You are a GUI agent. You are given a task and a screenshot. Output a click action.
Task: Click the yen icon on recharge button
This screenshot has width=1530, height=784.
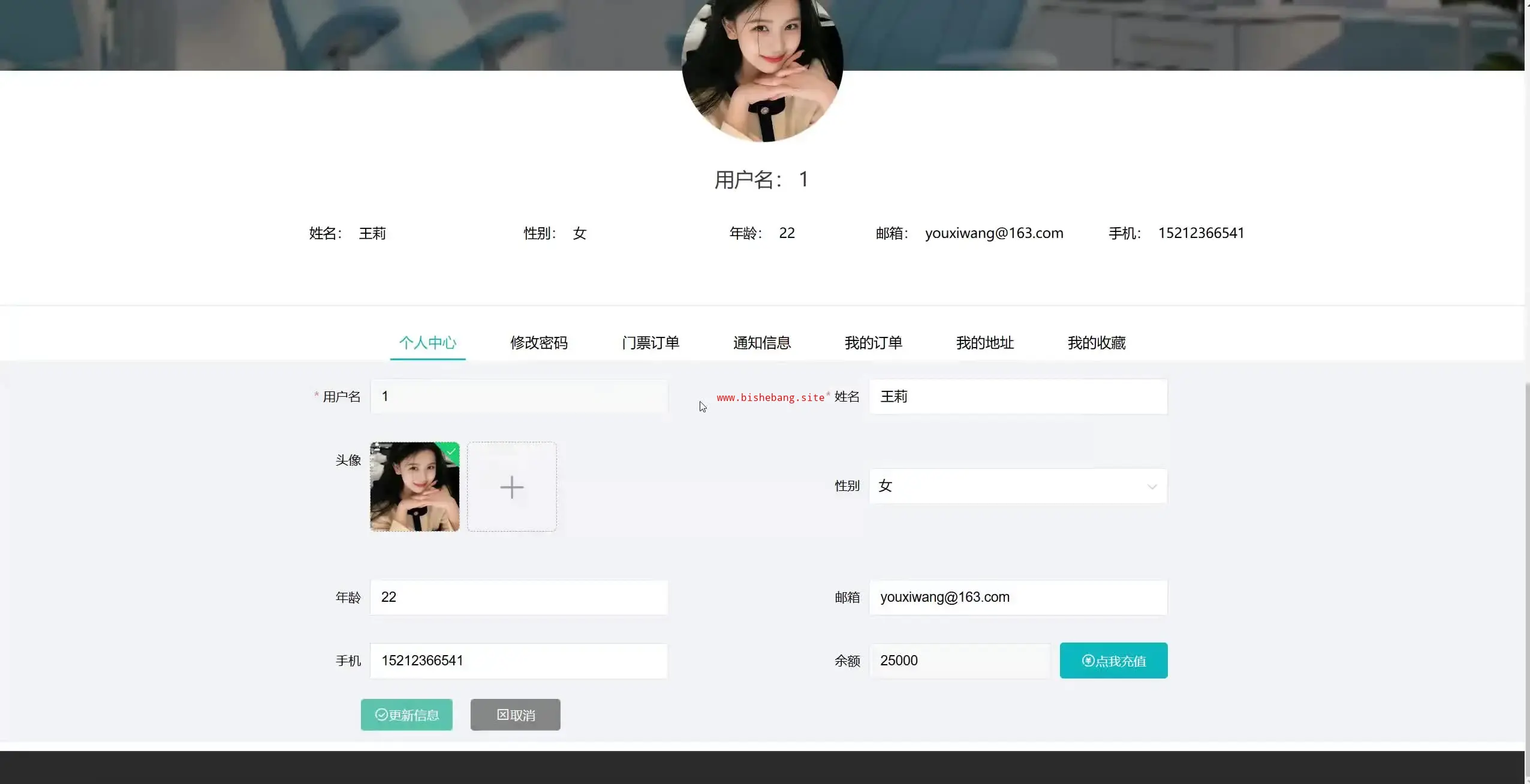(x=1088, y=661)
